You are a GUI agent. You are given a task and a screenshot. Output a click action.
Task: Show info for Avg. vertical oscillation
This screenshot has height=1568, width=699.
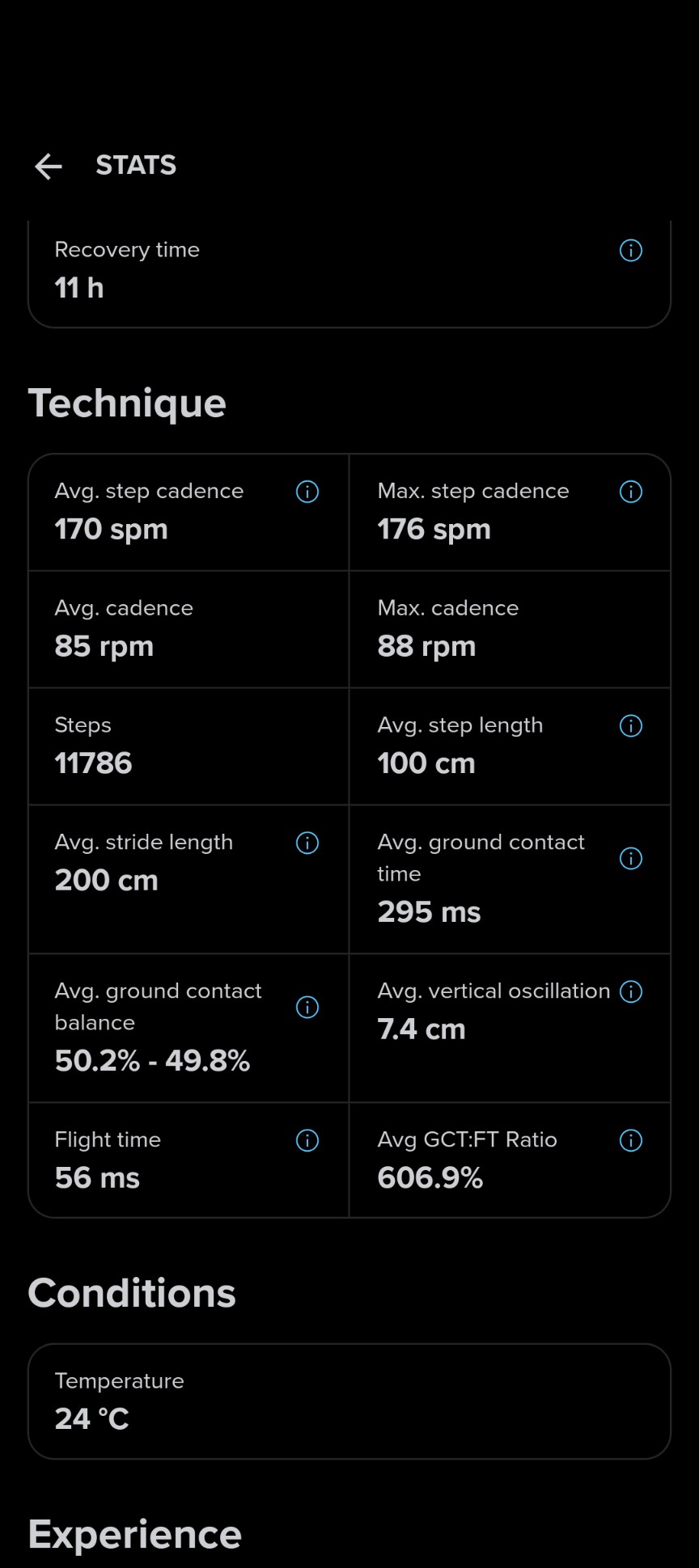coord(631,992)
